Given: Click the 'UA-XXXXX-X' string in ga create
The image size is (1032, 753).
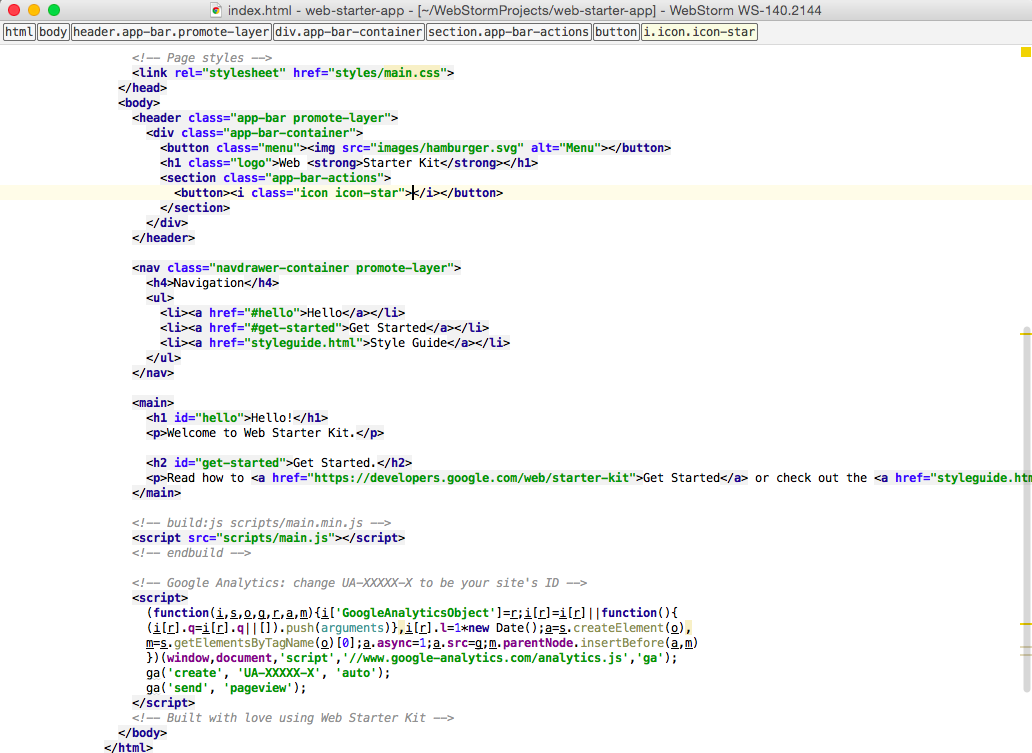Looking at the screenshot, I should click(x=279, y=674).
